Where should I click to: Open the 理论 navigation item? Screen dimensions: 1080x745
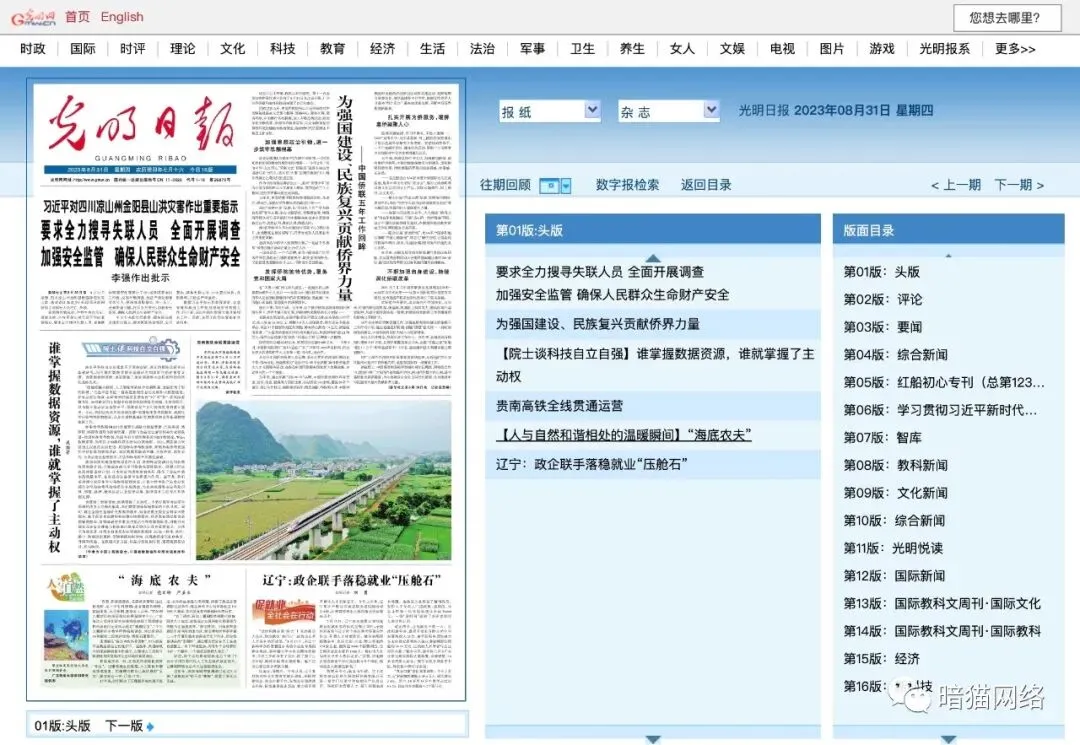(x=183, y=49)
